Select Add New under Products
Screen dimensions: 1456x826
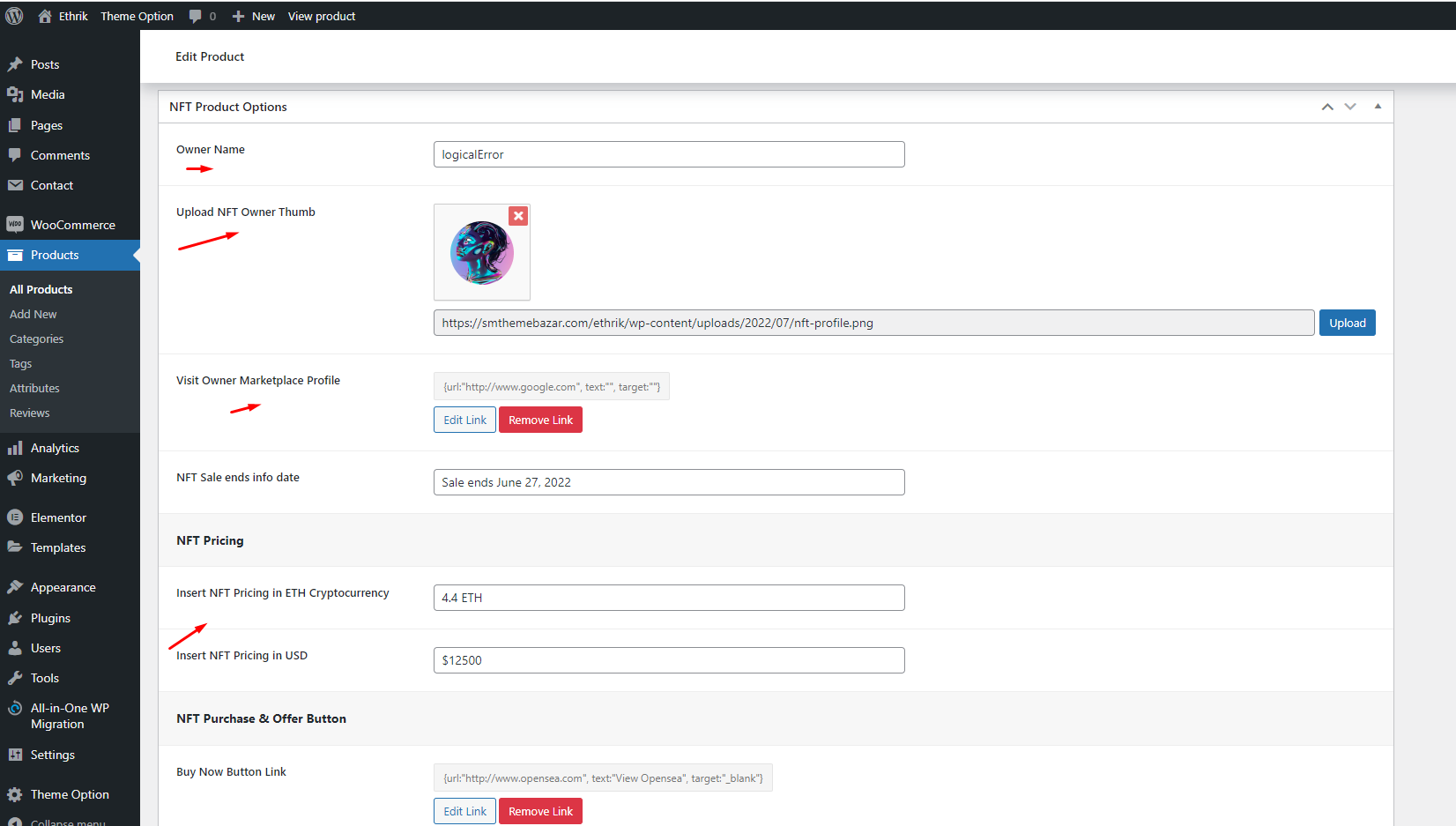(33, 314)
